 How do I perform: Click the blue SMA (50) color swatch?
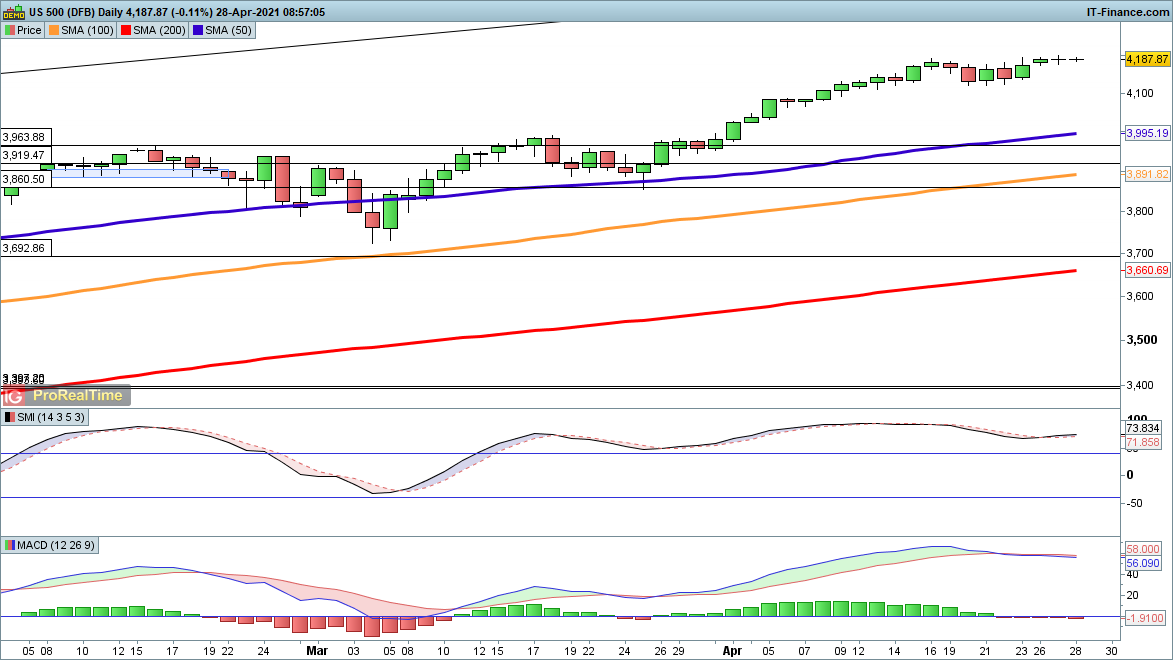coord(198,30)
